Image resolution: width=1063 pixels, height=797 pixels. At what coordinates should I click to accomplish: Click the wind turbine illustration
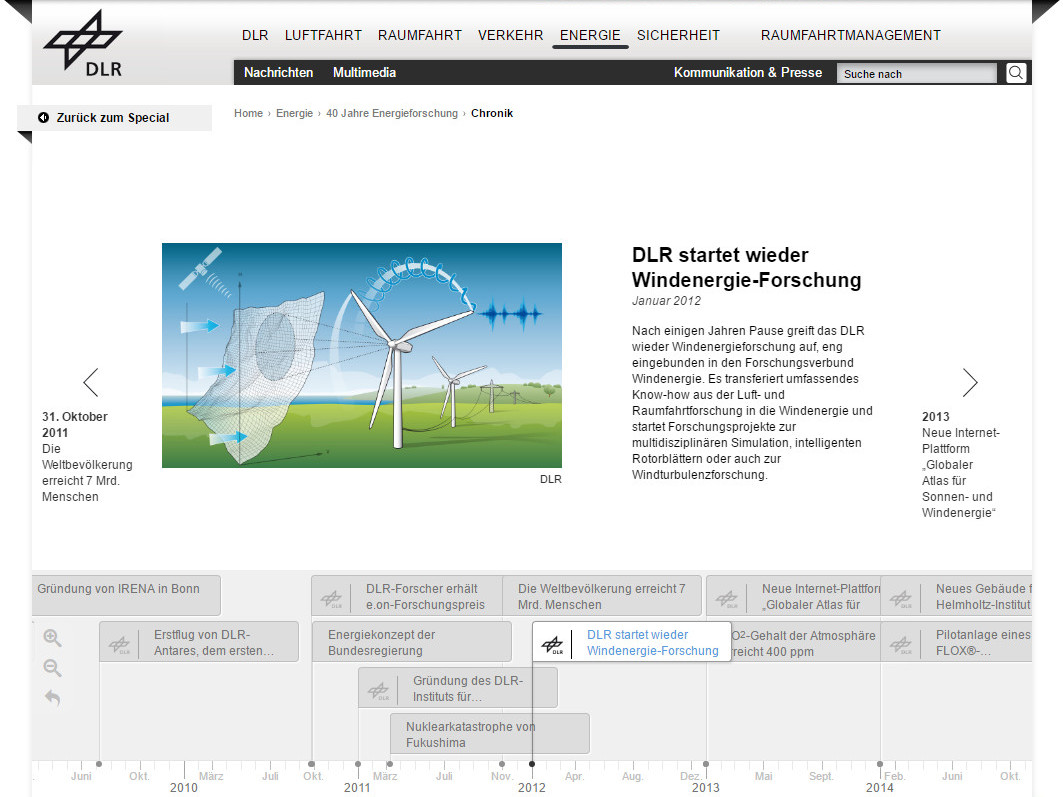point(361,355)
